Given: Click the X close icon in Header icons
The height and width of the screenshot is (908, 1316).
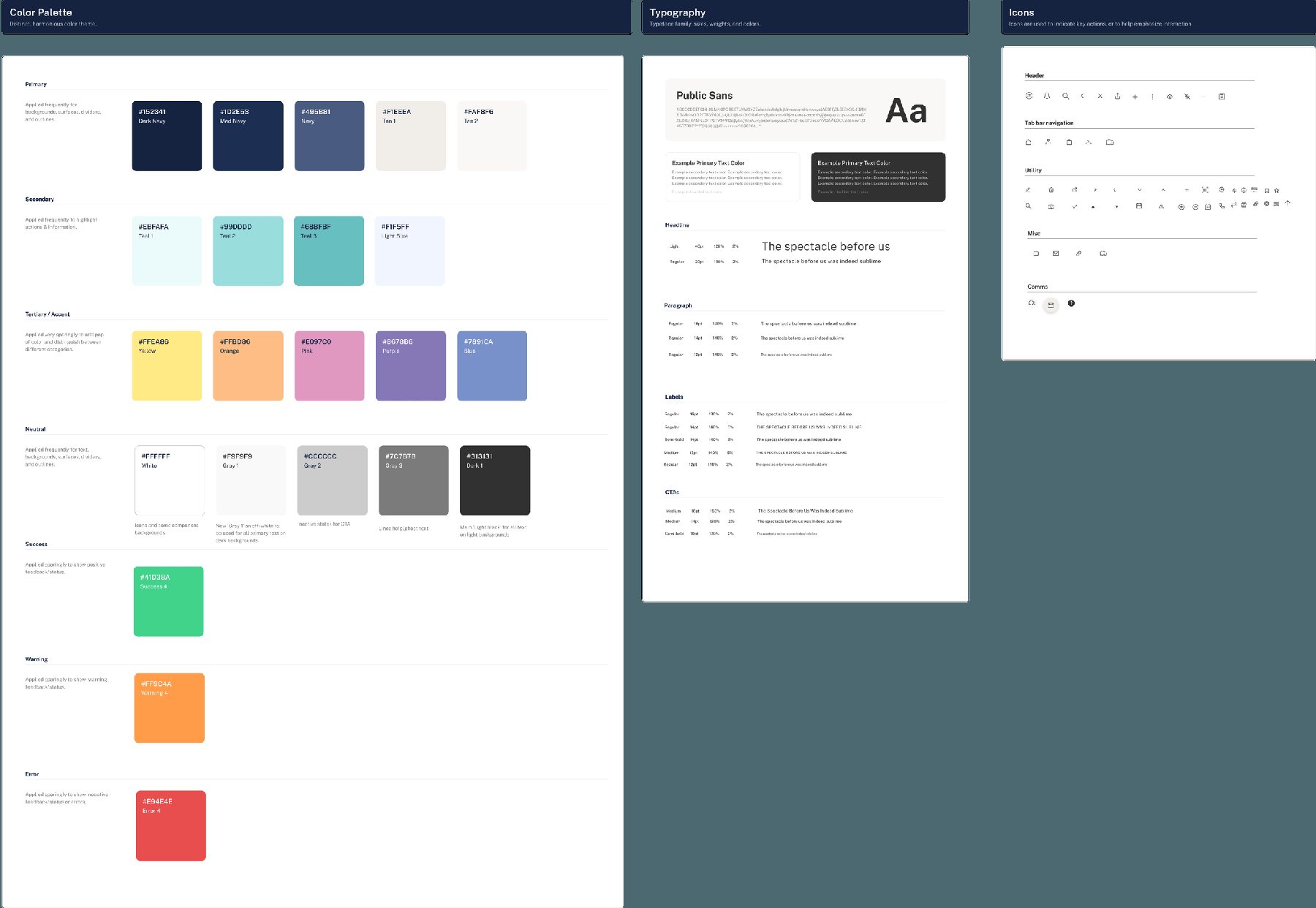Looking at the screenshot, I should pos(1100,96).
